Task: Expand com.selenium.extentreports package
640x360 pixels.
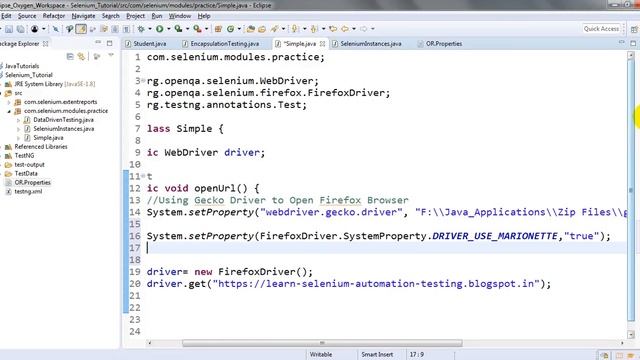Action: click(9, 102)
